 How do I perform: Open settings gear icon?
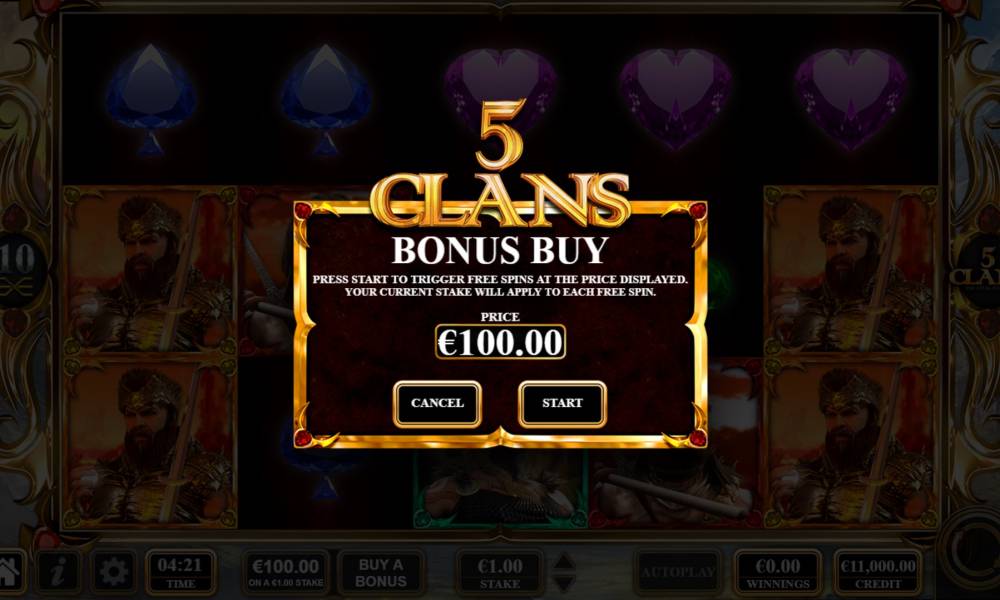[x=114, y=572]
